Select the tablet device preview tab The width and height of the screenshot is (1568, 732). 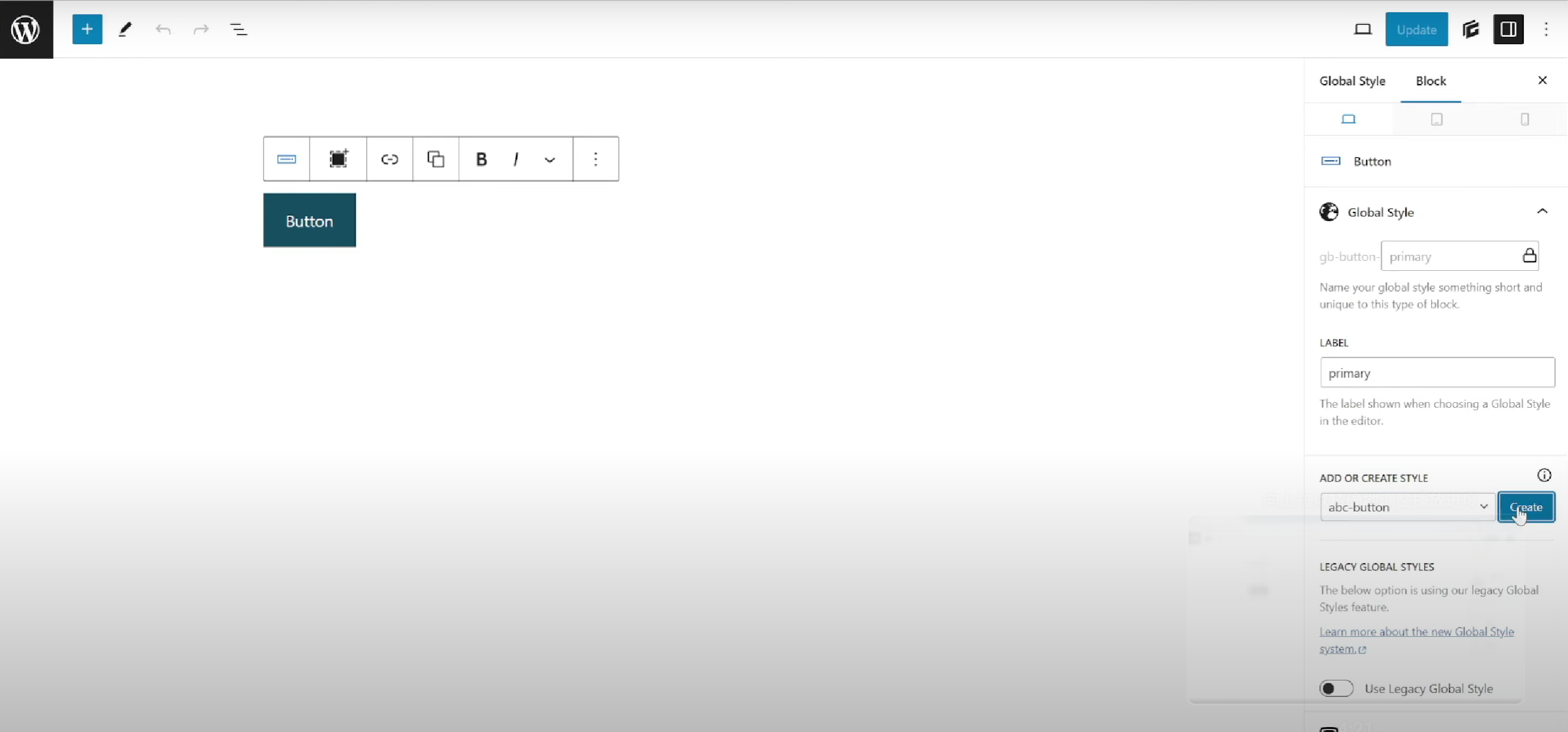[1437, 119]
